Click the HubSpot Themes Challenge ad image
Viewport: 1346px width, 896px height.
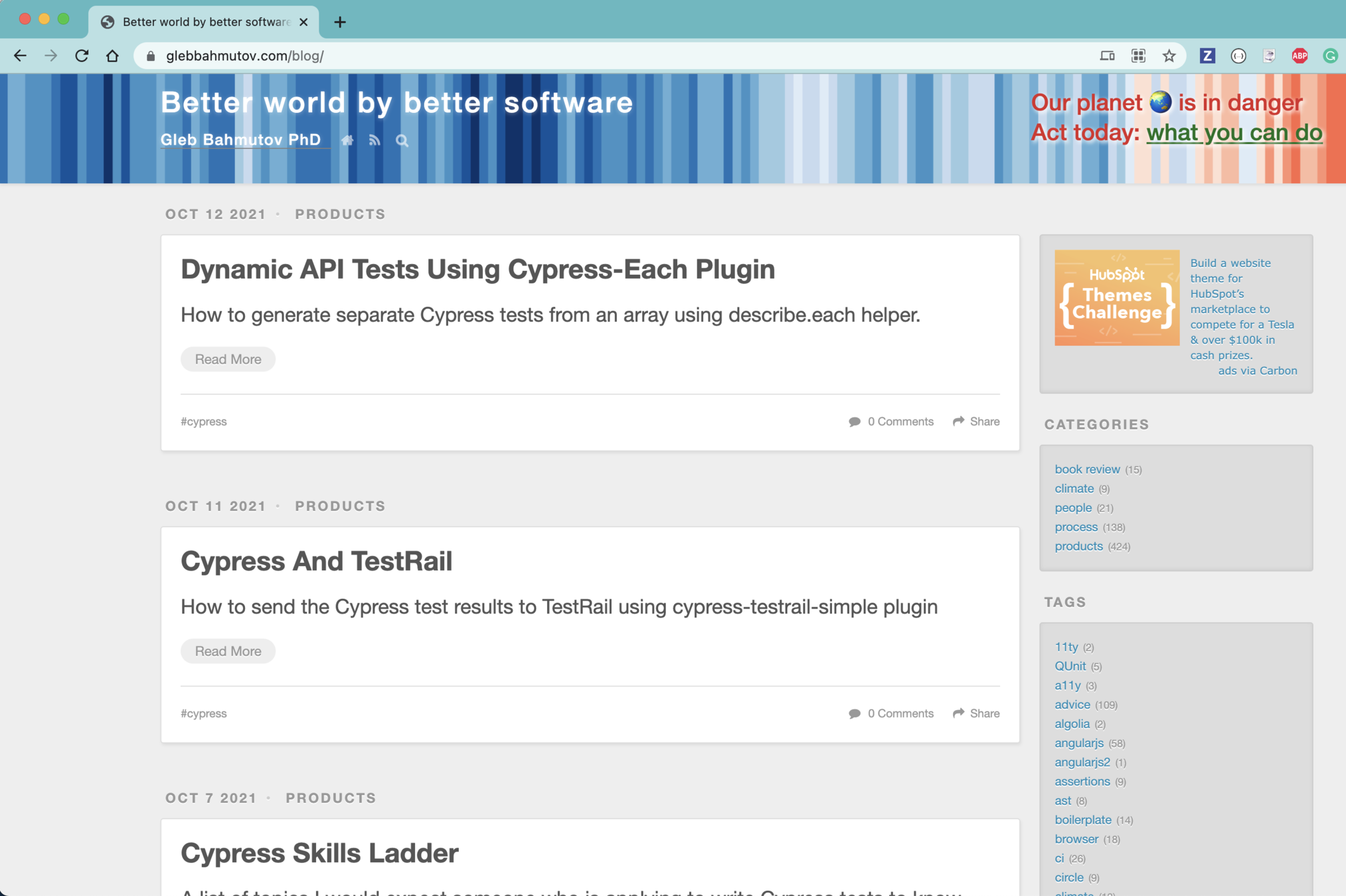[1117, 297]
